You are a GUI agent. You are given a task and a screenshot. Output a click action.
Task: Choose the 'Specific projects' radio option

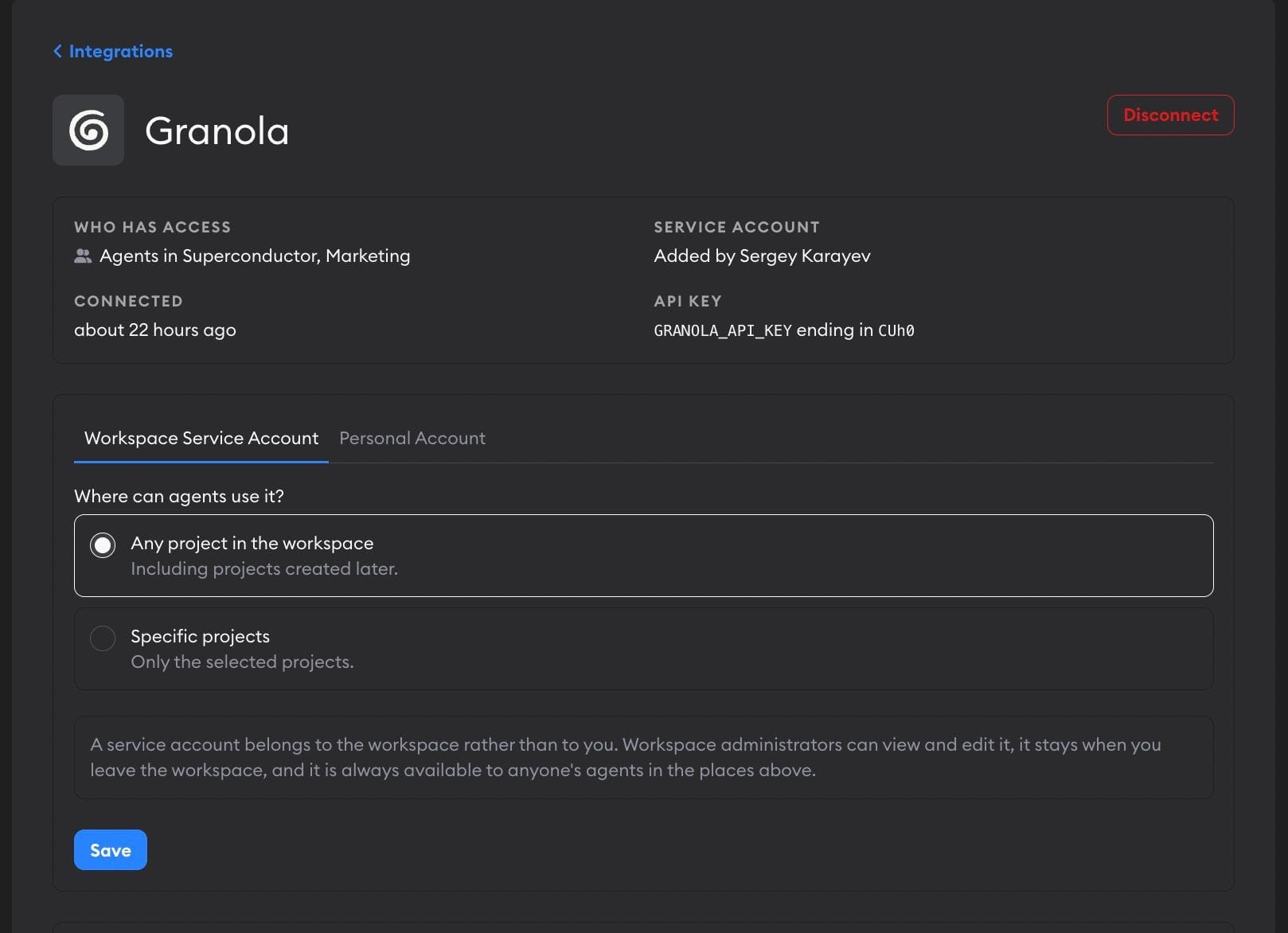(x=103, y=638)
